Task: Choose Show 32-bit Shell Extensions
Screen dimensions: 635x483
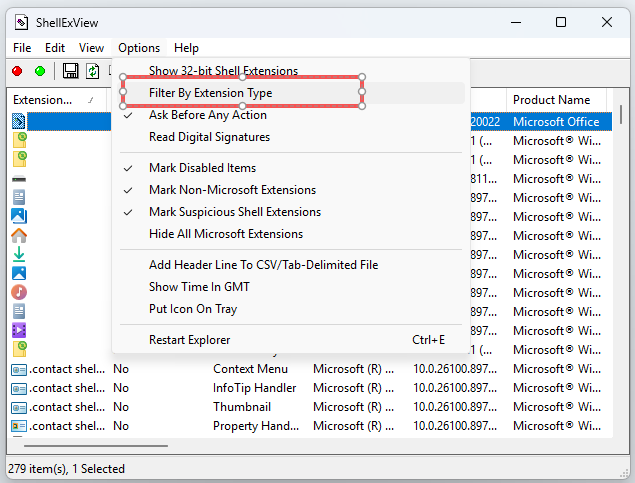Action: click(x=291, y=71)
